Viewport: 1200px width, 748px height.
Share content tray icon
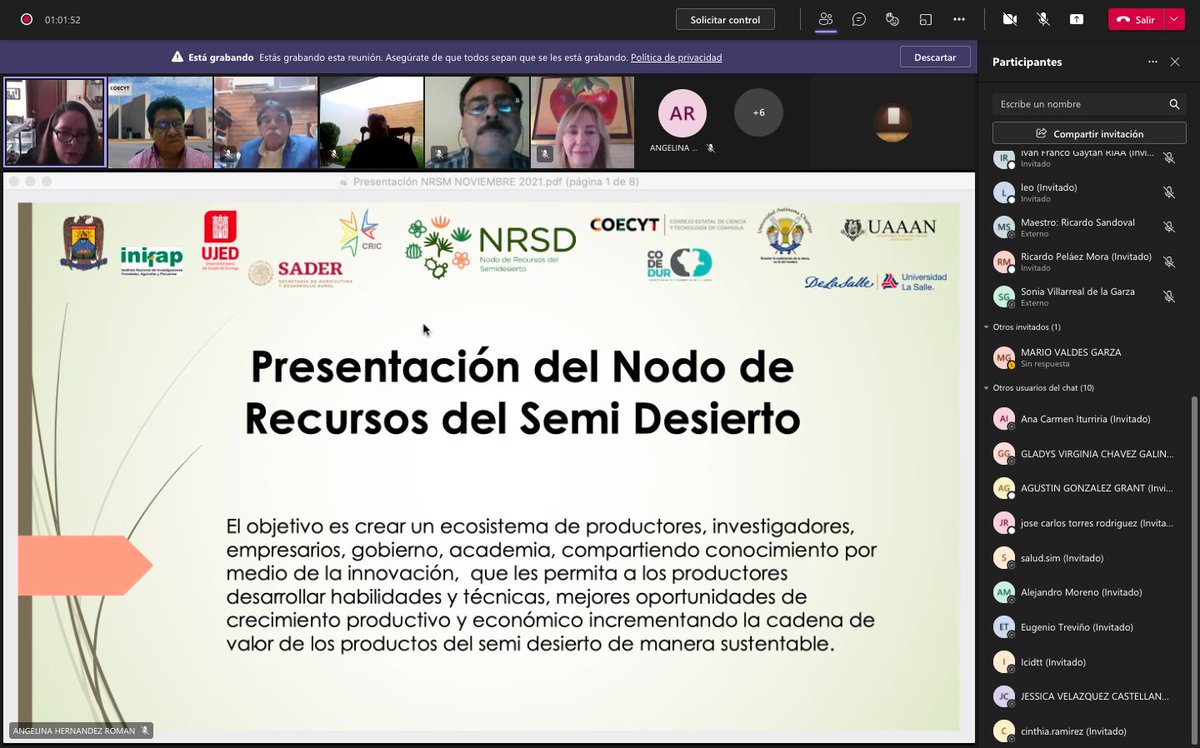click(1076, 19)
